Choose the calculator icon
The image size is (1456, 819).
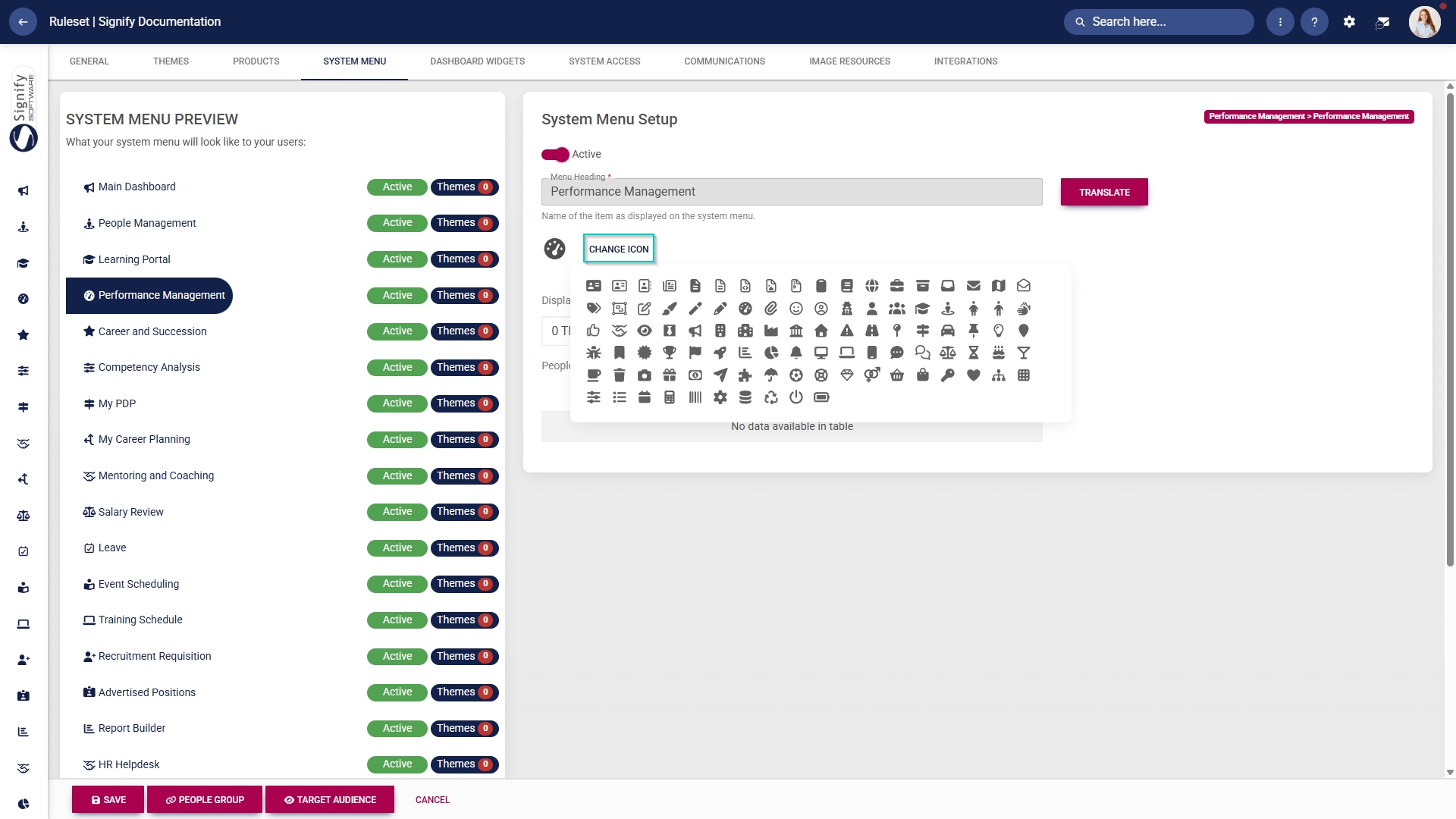[670, 397]
